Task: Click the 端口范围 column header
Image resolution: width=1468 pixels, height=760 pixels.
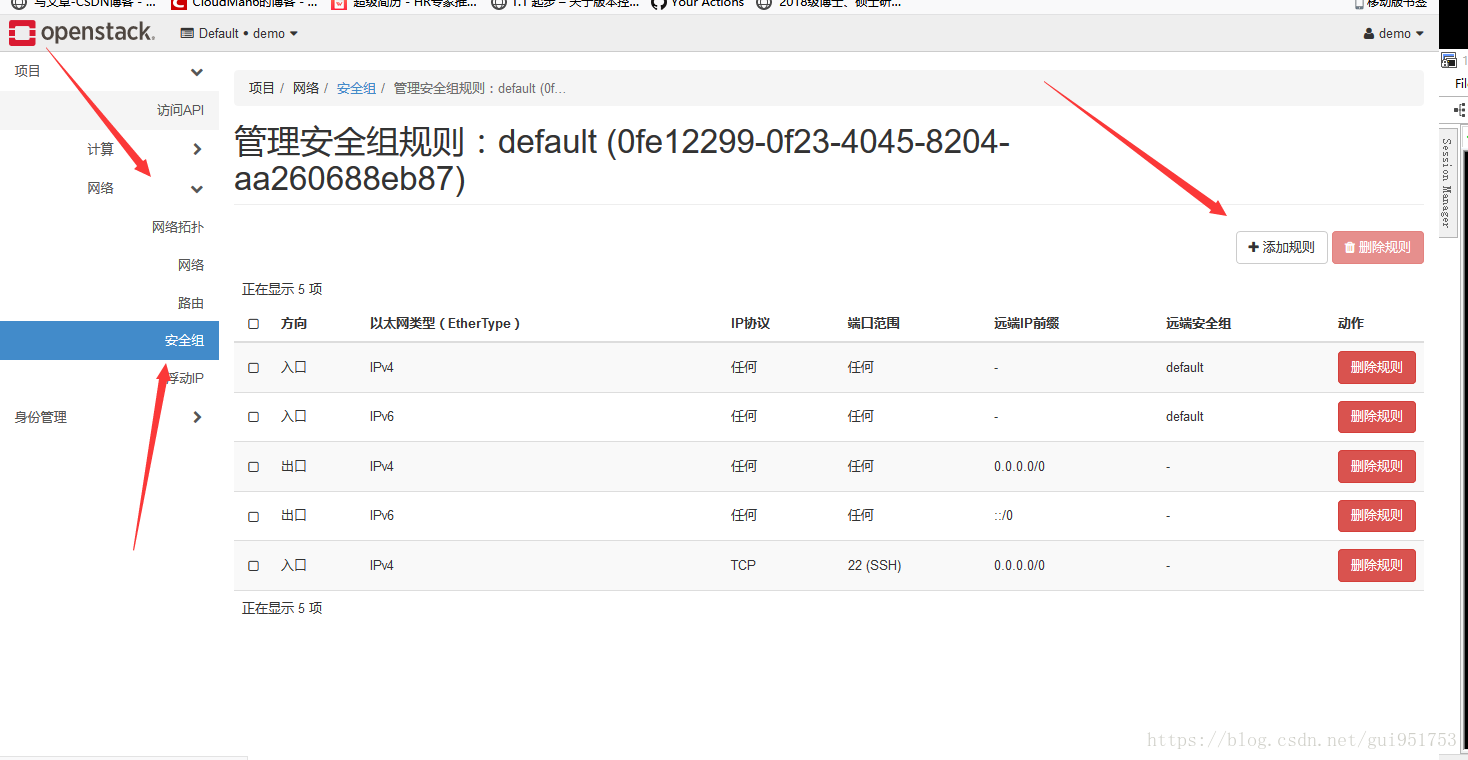Action: point(874,323)
